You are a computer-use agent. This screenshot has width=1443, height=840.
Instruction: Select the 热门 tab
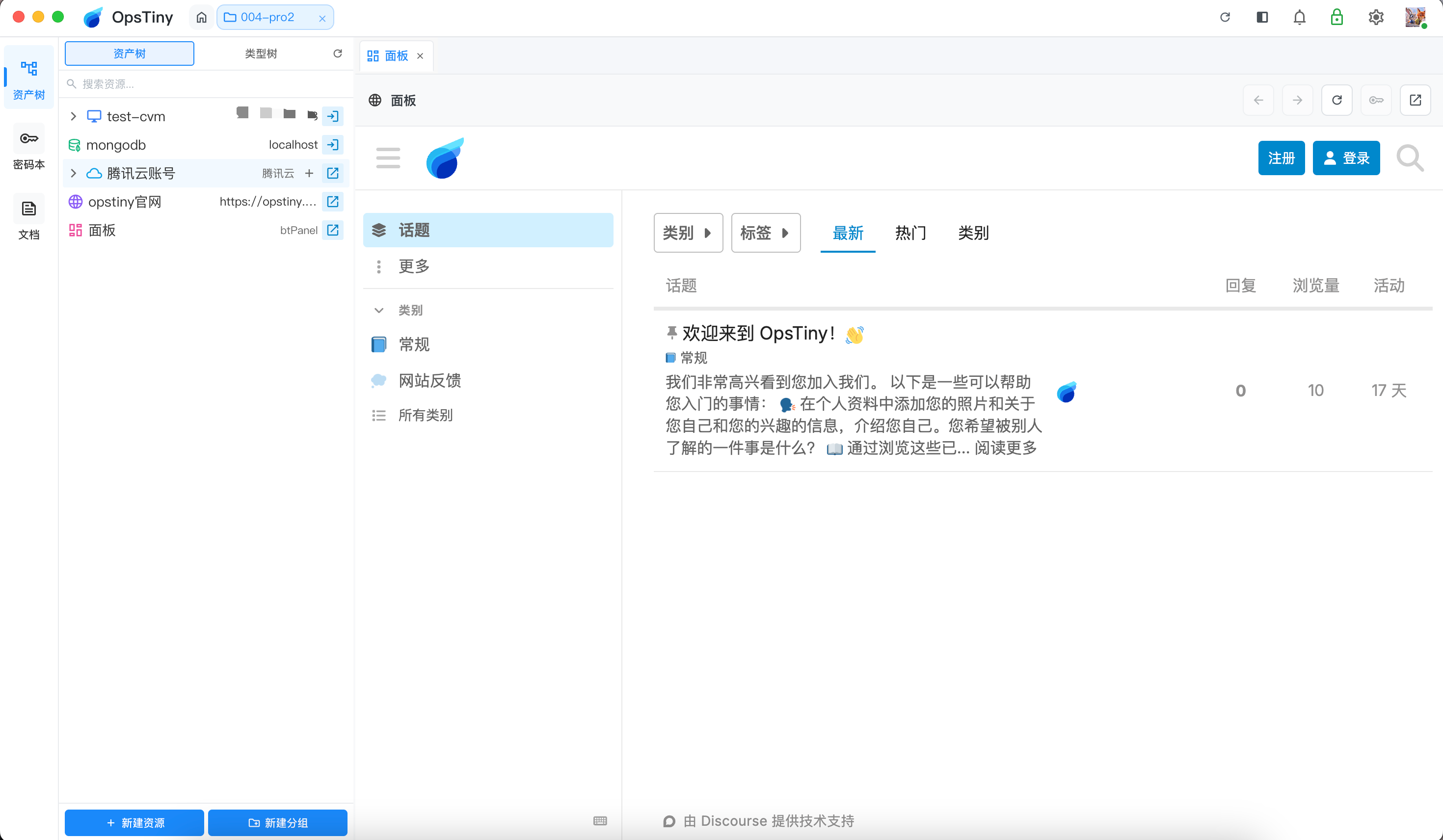911,233
